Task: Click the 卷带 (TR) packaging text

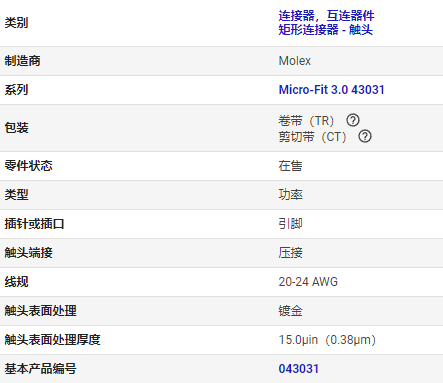Action: (306, 120)
